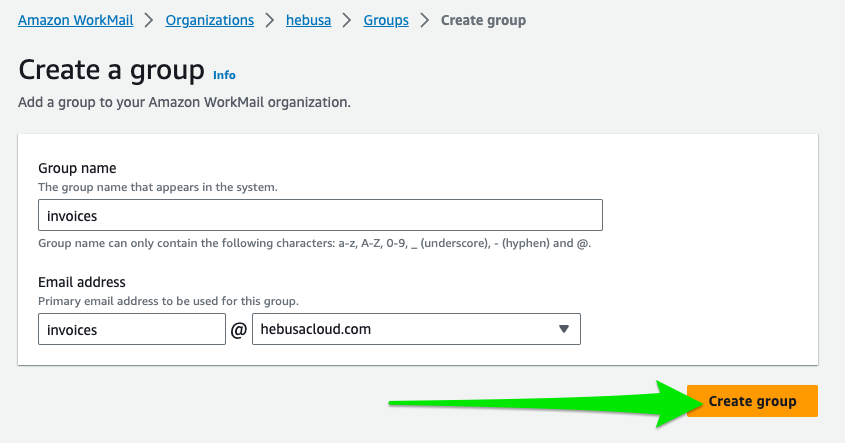Open the Amazon WorkMail breadcrumb link
The width and height of the screenshot is (845, 443).
tap(74, 20)
